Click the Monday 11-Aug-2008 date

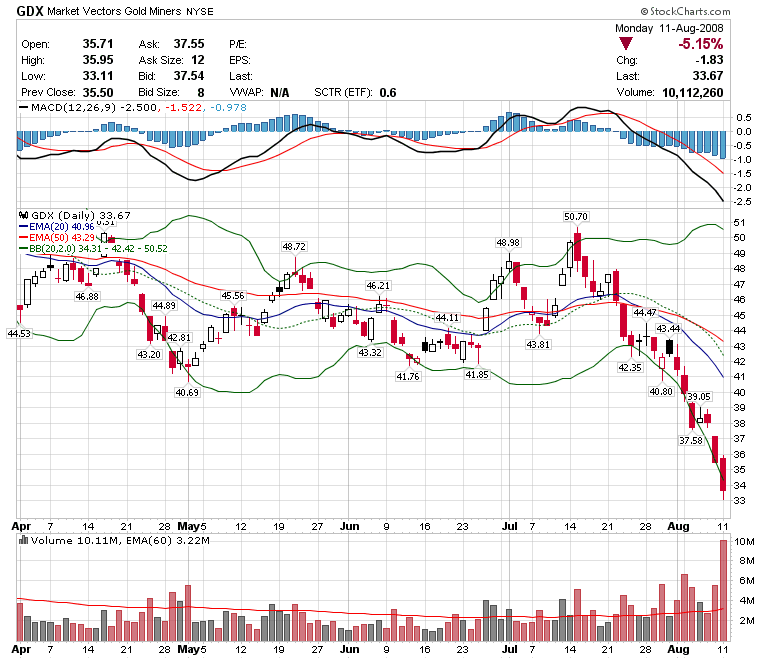pyautogui.click(x=669, y=28)
